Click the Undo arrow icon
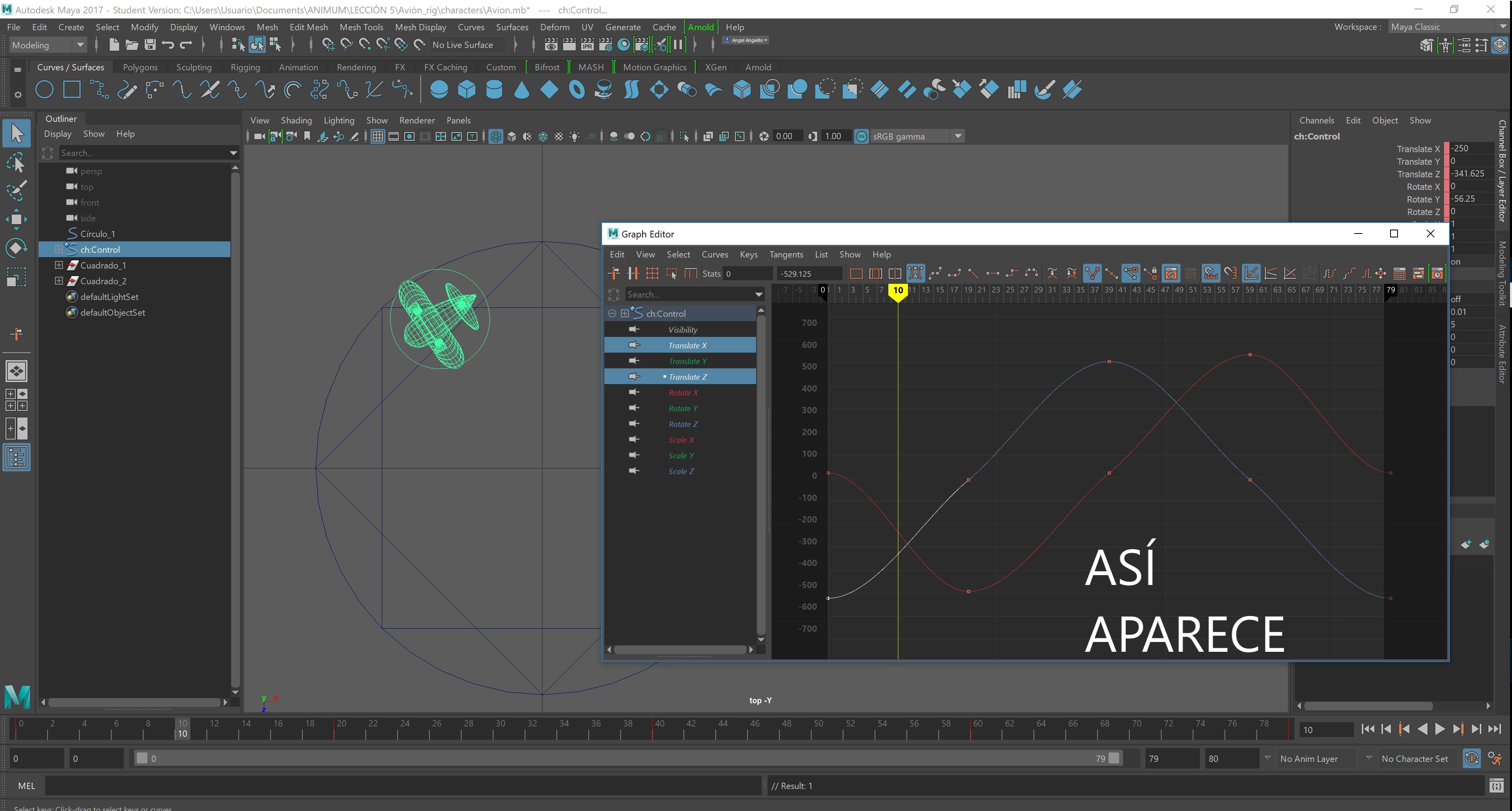Viewport: 1512px width, 811px height. click(x=168, y=44)
